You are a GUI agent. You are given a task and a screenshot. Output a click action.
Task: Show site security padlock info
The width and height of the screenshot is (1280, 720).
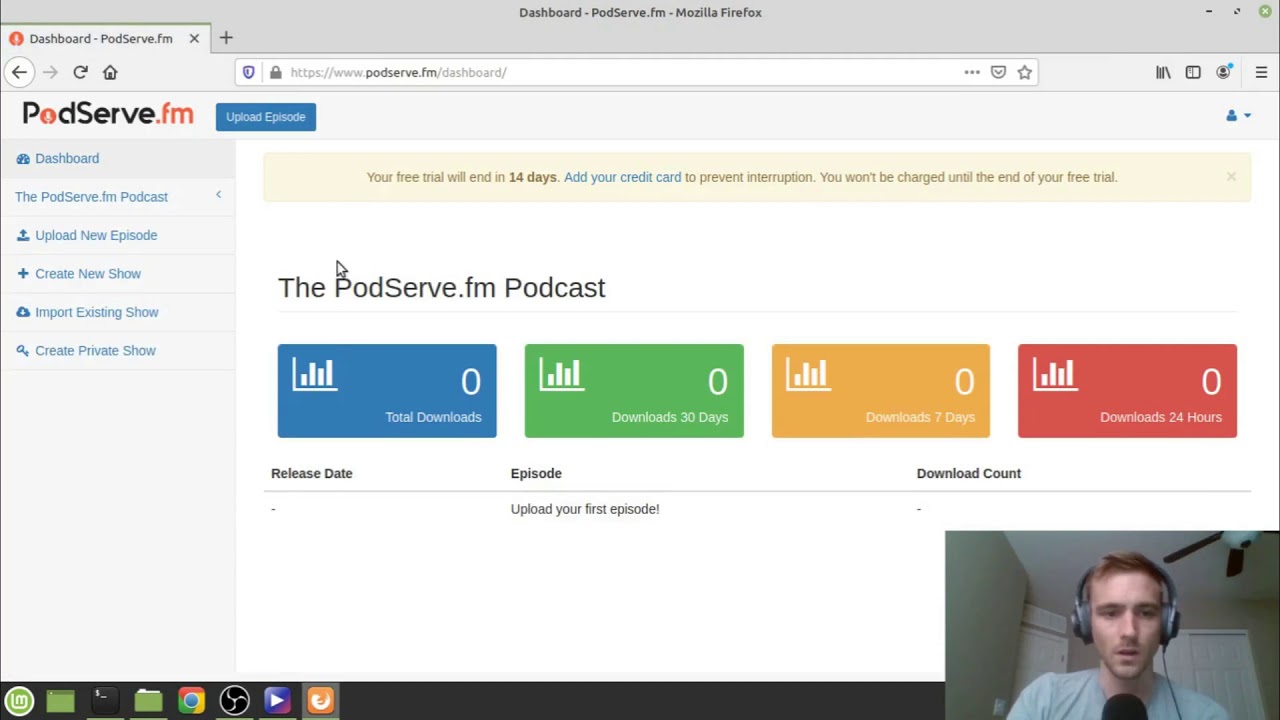tap(275, 72)
